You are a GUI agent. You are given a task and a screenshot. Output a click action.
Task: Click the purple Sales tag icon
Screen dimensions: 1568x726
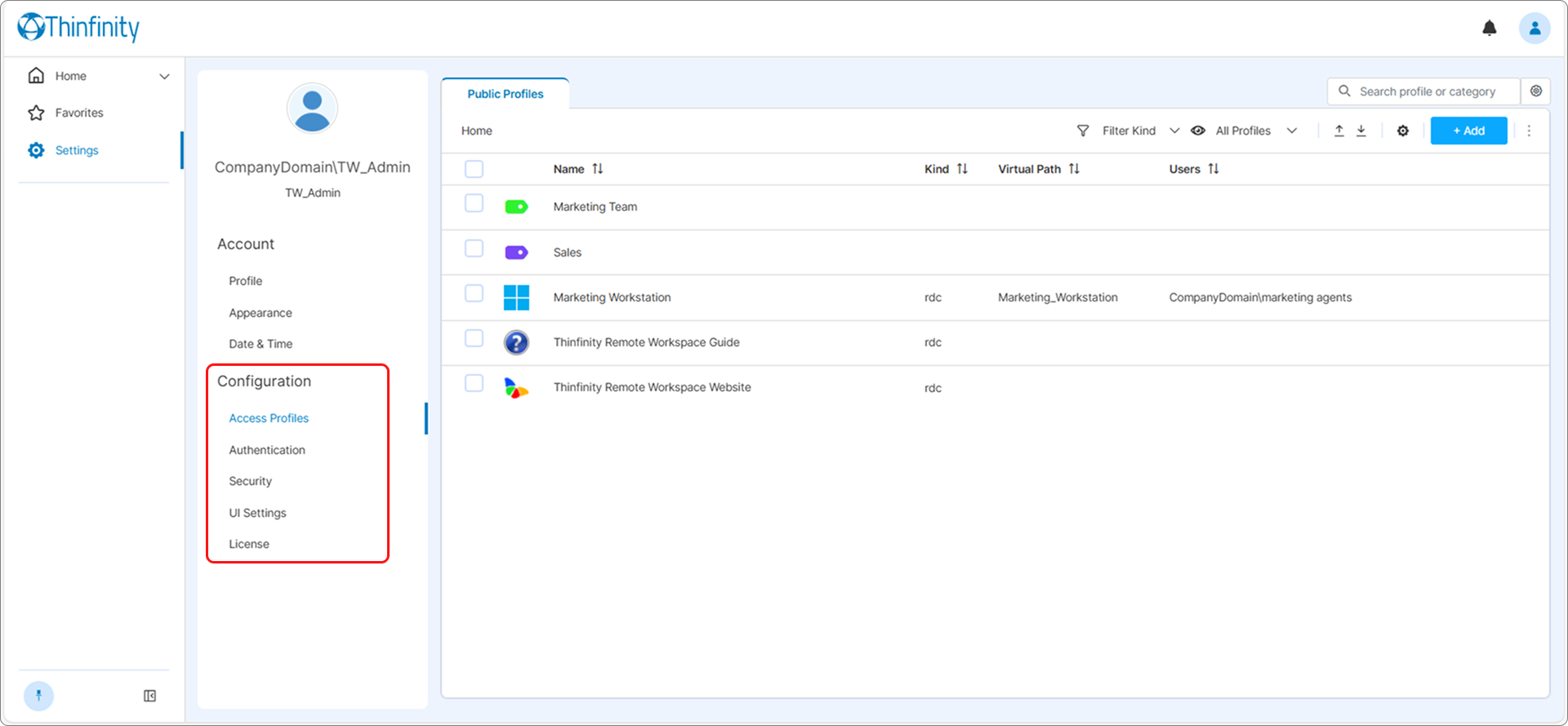pos(516,252)
